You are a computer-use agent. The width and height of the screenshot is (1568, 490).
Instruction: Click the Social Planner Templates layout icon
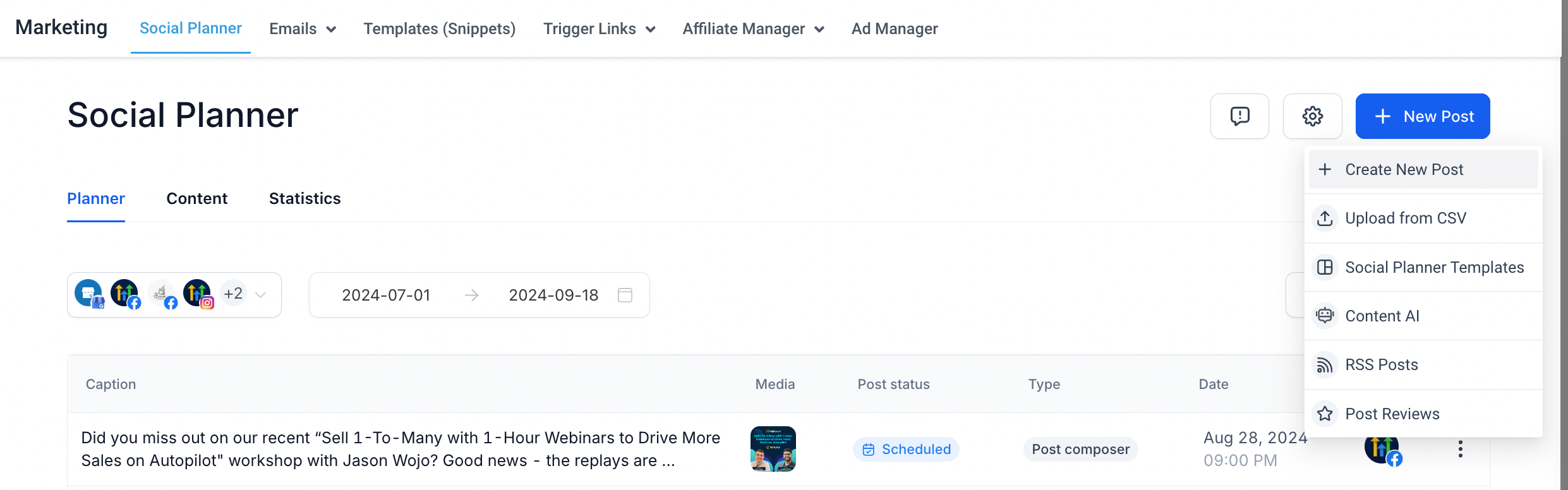(1325, 267)
